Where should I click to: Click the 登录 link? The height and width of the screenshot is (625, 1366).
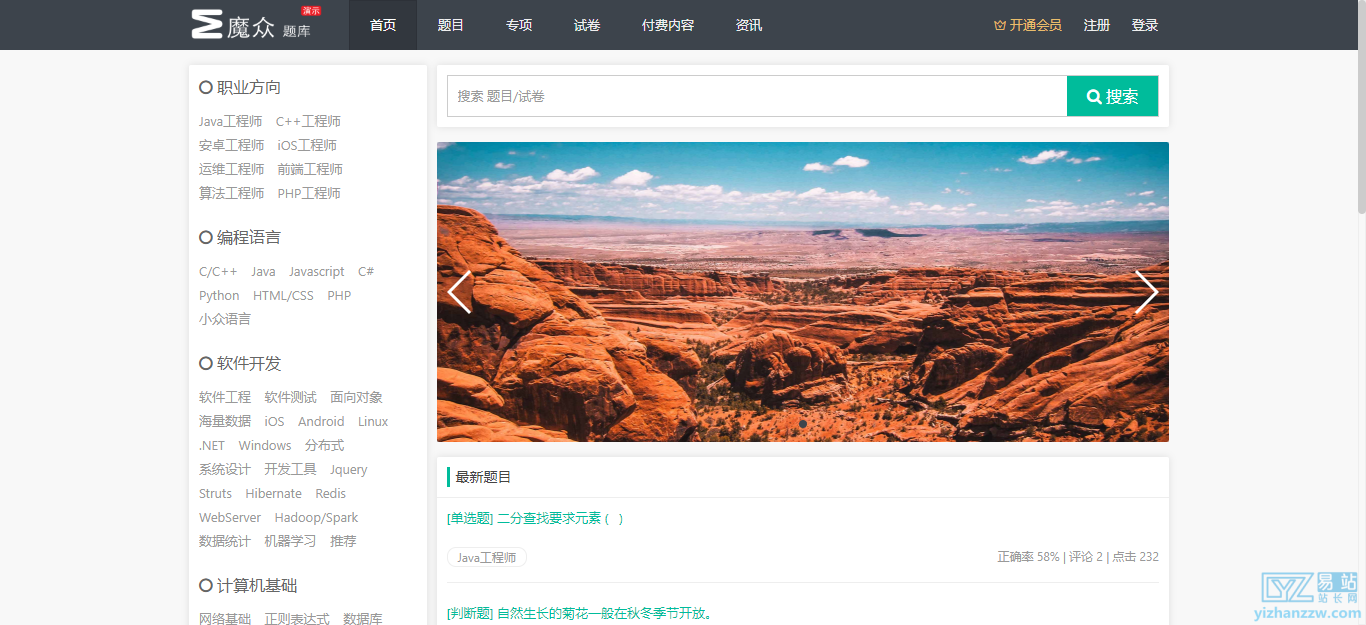click(1144, 25)
